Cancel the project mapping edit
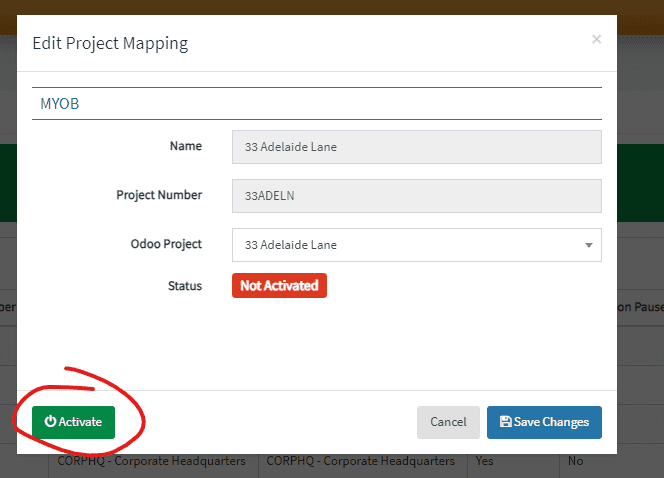 (448, 422)
